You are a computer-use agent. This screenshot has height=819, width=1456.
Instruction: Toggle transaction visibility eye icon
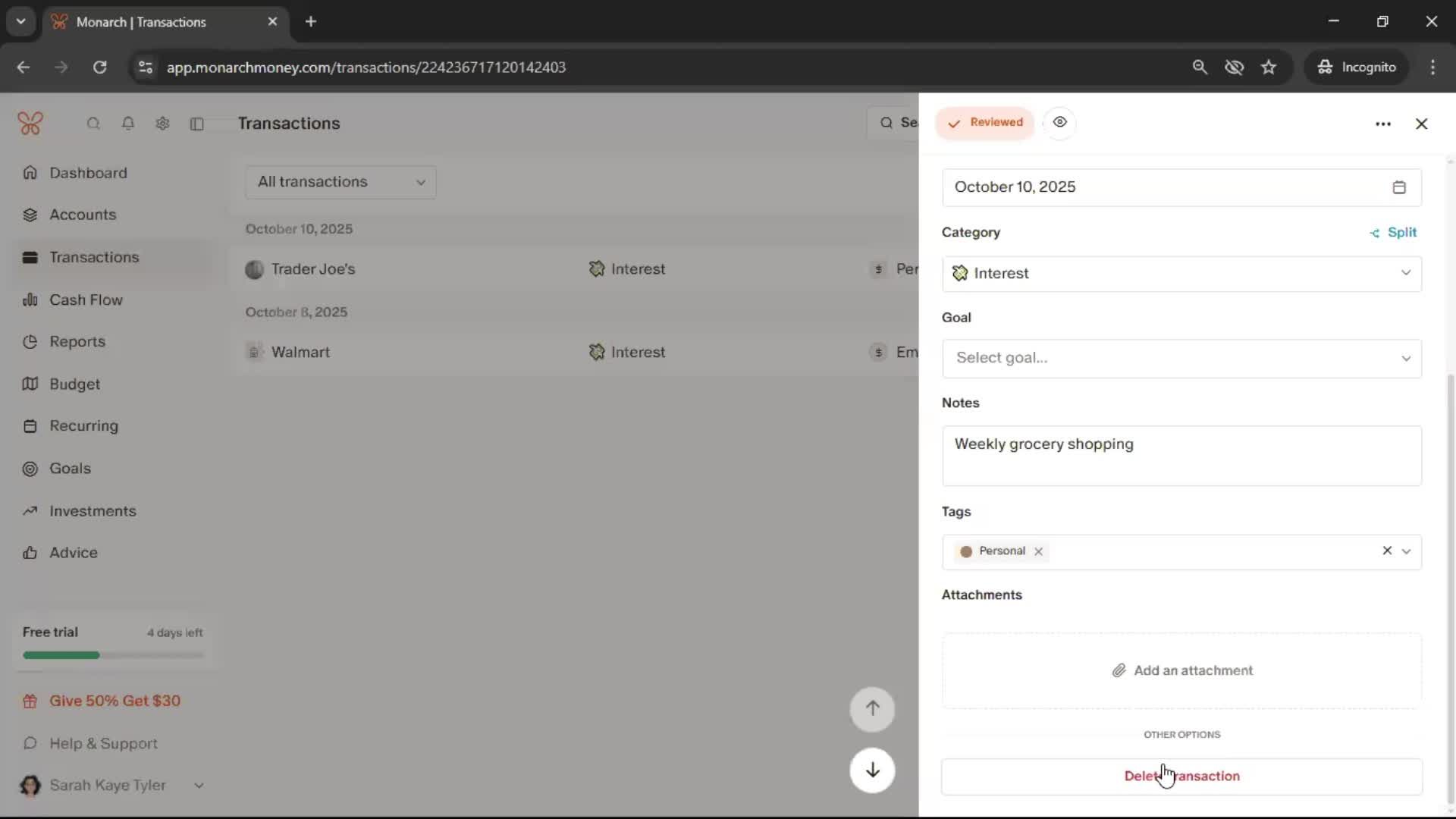1059,122
